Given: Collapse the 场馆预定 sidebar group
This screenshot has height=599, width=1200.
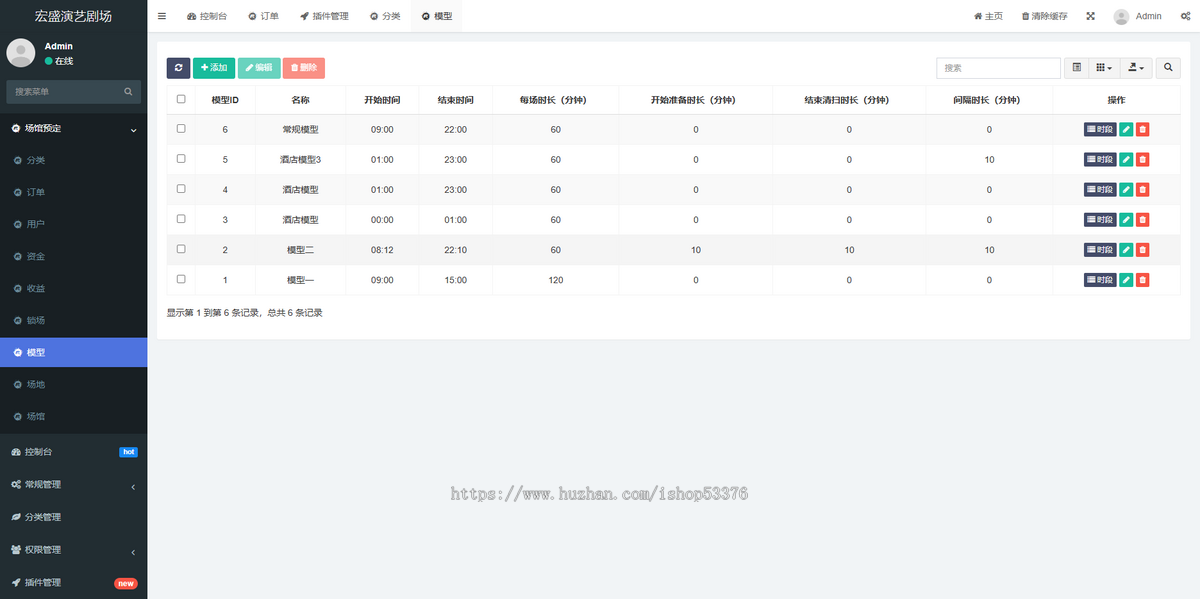Looking at the screenshot, I should coord(73,128).
